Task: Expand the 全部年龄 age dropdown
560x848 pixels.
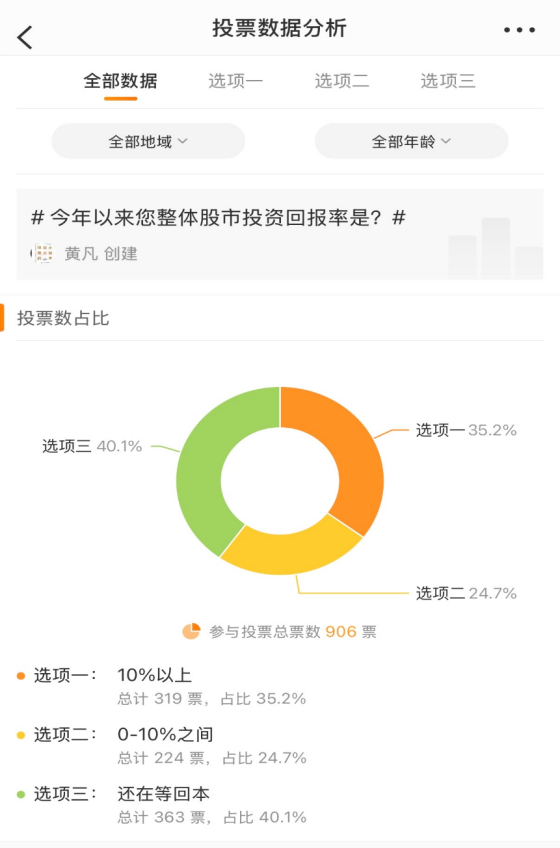Action: (411, 141)
